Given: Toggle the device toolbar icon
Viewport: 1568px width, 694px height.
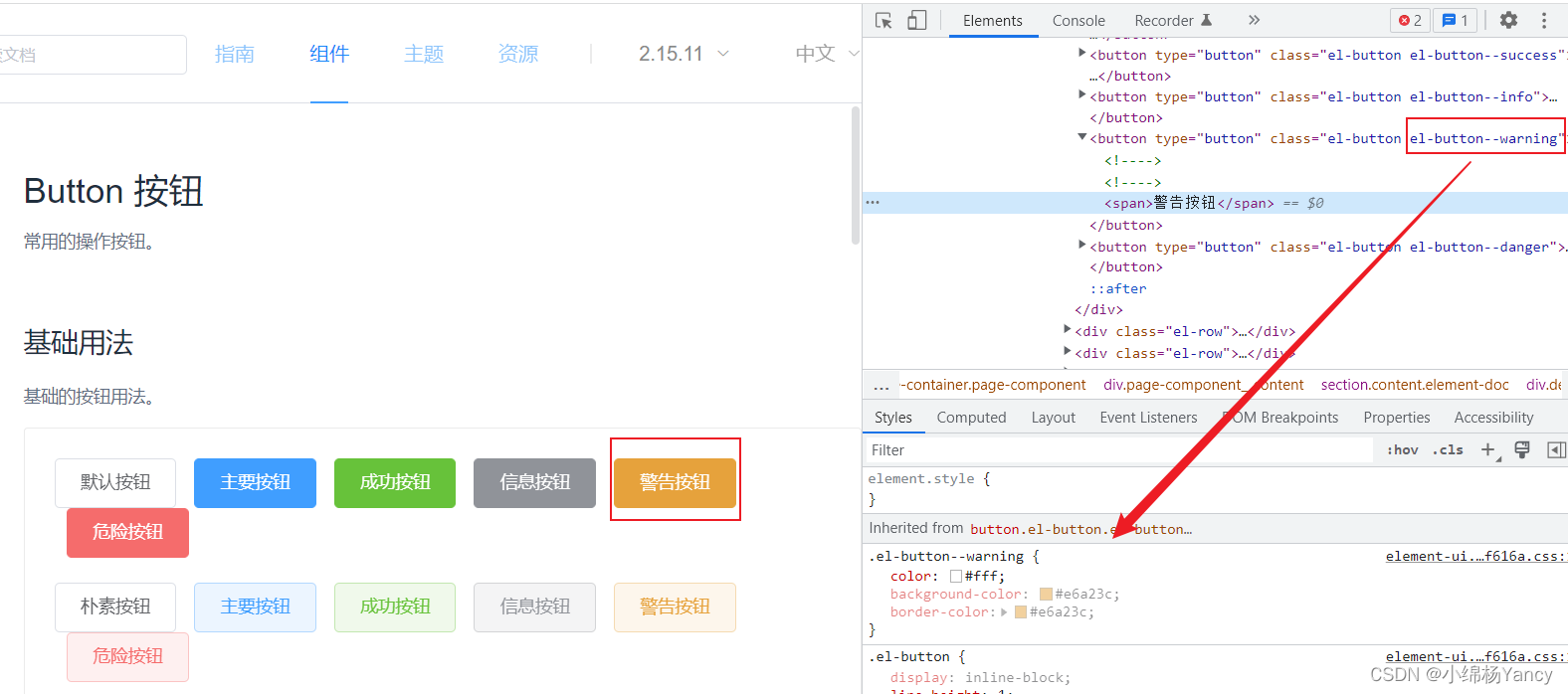Looking at the screenshot, I should (916, 20).
